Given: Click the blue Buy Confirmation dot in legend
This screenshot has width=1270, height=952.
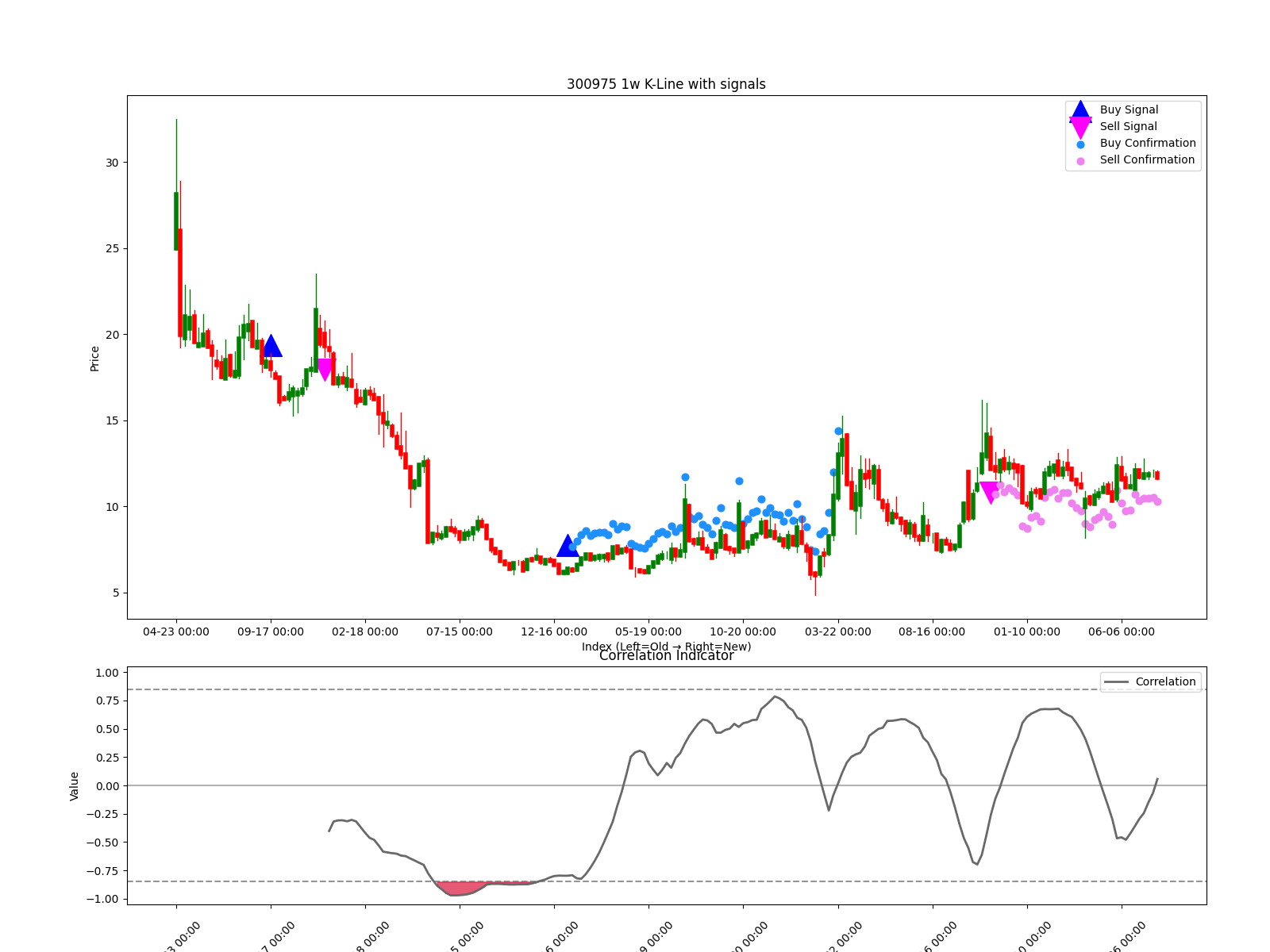Looking at the screenshot, I should coord(1080,144).
